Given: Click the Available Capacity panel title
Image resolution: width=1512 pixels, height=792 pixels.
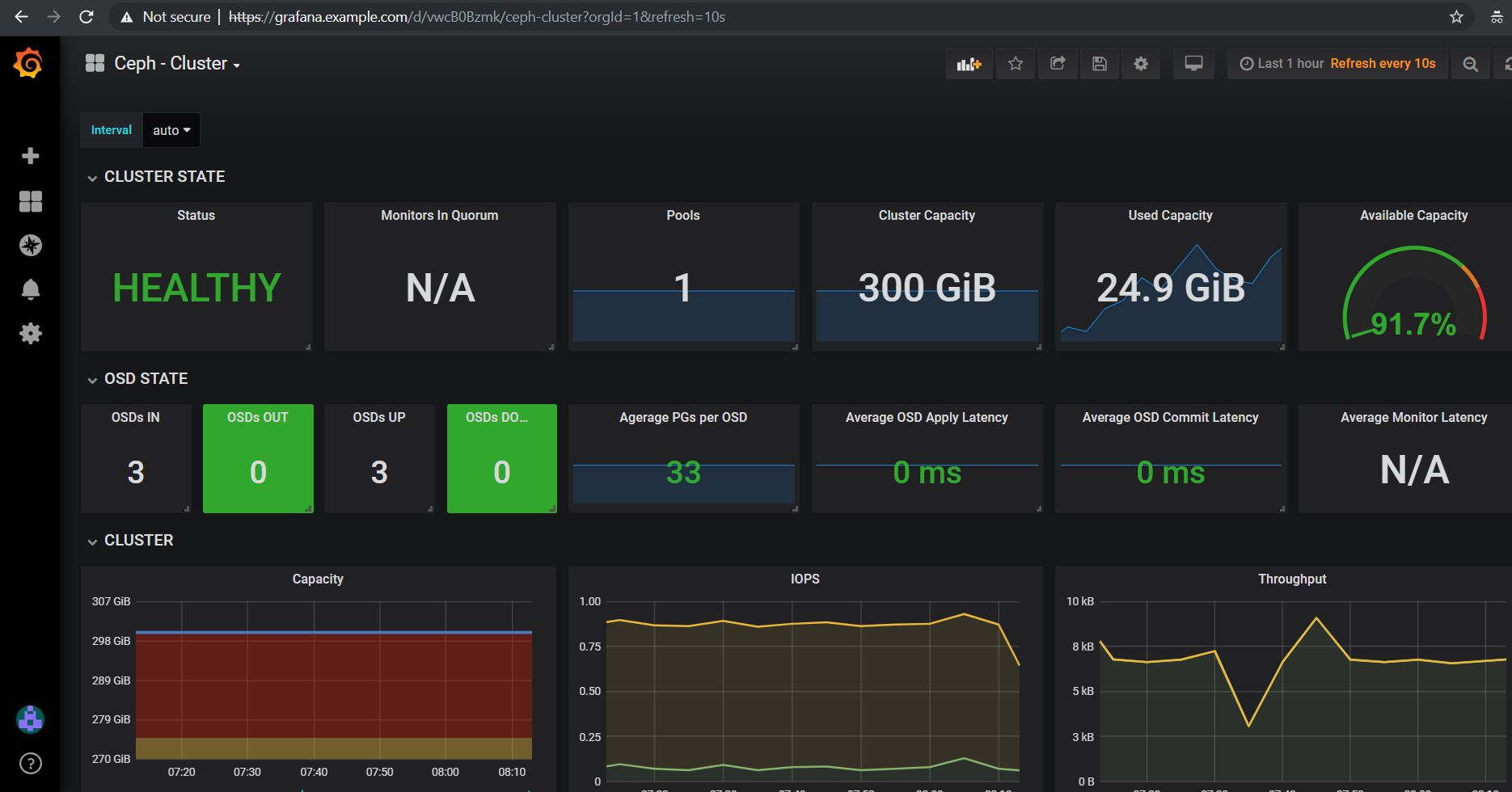Looking at the screenshot, I should coord(1413,216).
